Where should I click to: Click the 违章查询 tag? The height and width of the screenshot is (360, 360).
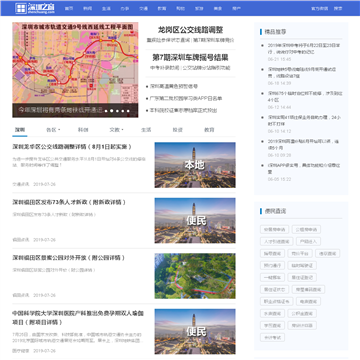328,253
